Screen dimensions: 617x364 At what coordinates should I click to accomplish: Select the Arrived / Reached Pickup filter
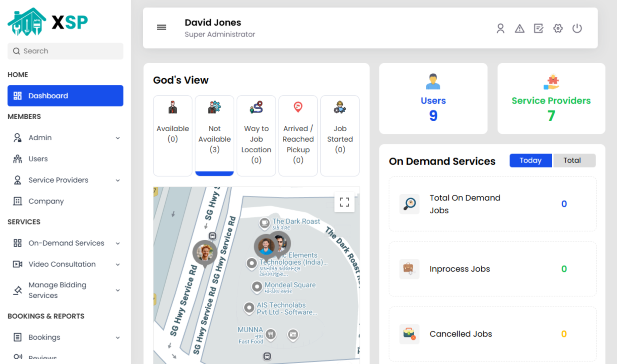pyautogui.click(x=298, y=136)
